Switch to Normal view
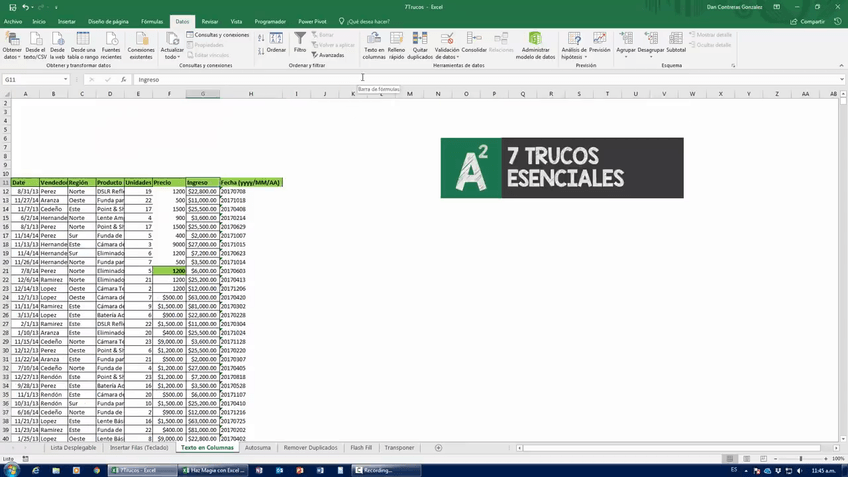Image resolution: width=848 pixels, height=477 pixels. (730, 459)
